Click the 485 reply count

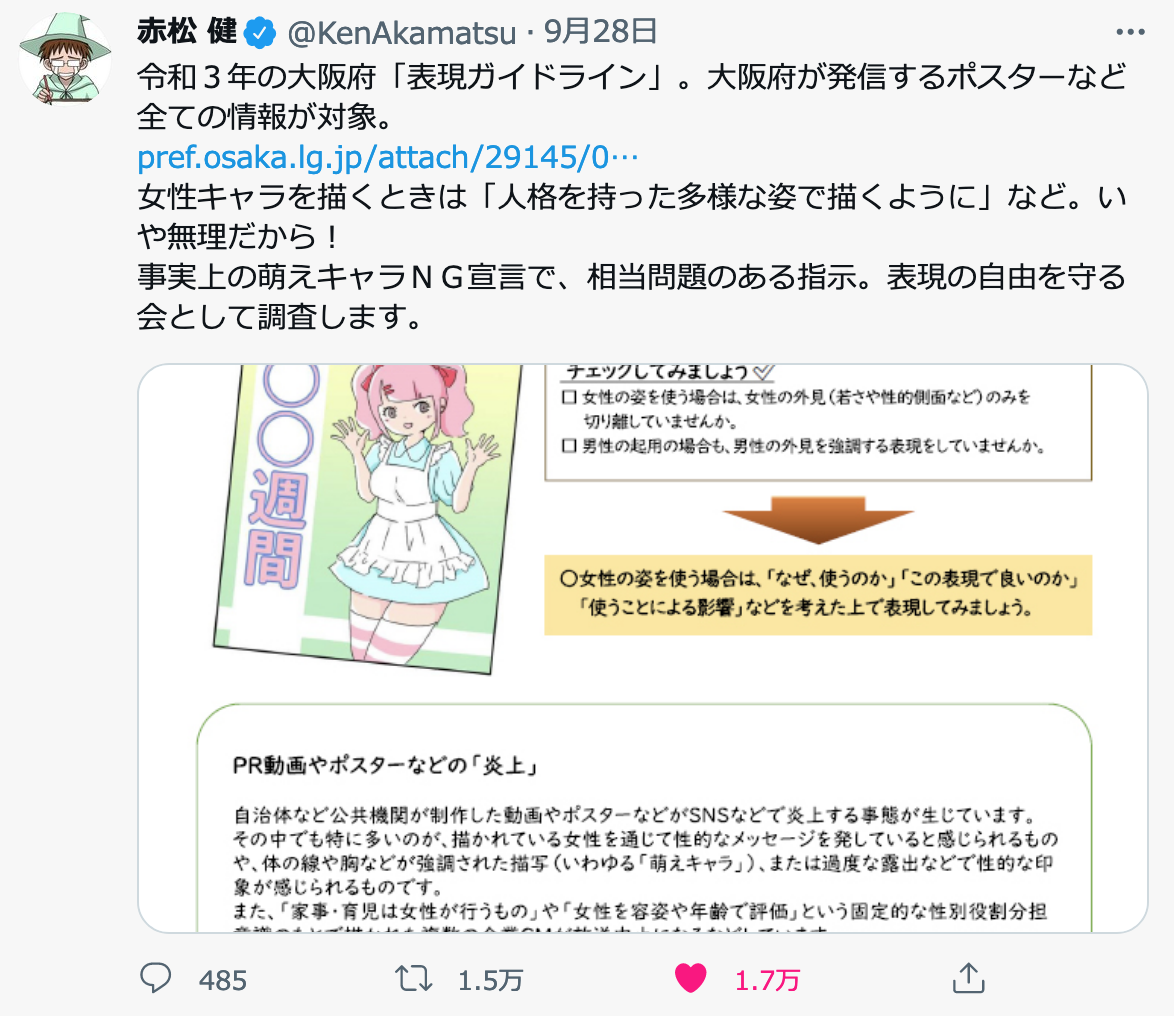[x=222, y=980]
